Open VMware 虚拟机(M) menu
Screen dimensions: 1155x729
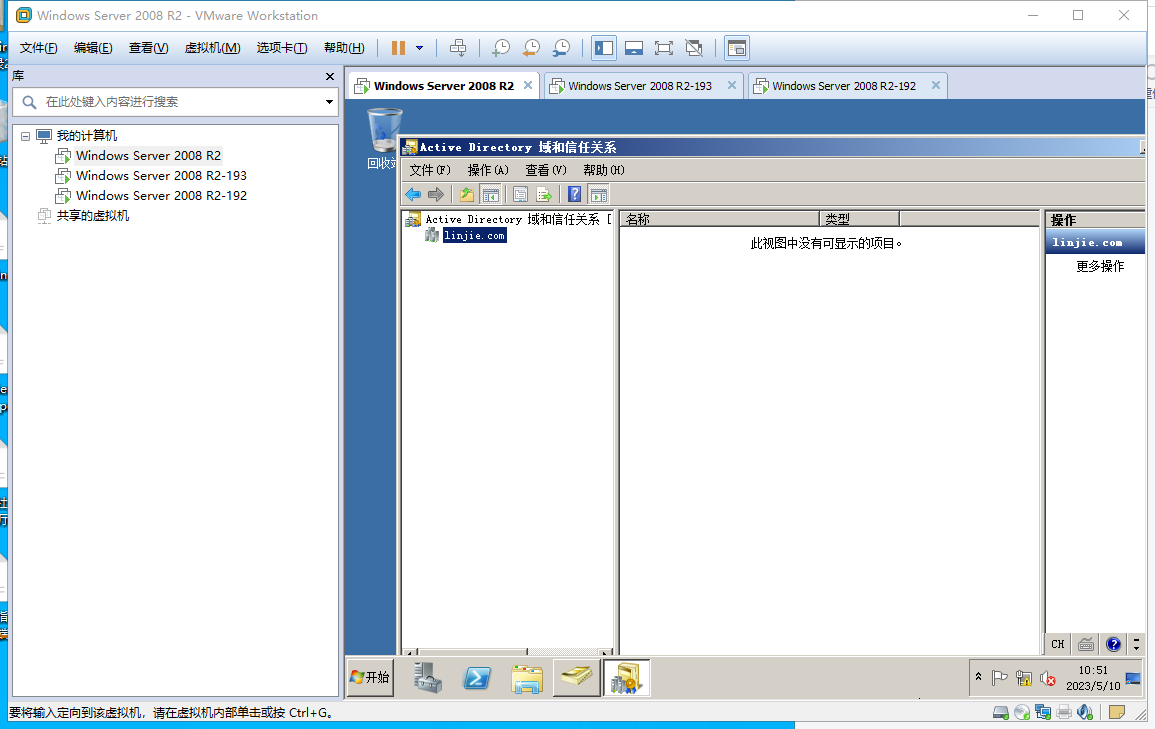pos(212,48)
